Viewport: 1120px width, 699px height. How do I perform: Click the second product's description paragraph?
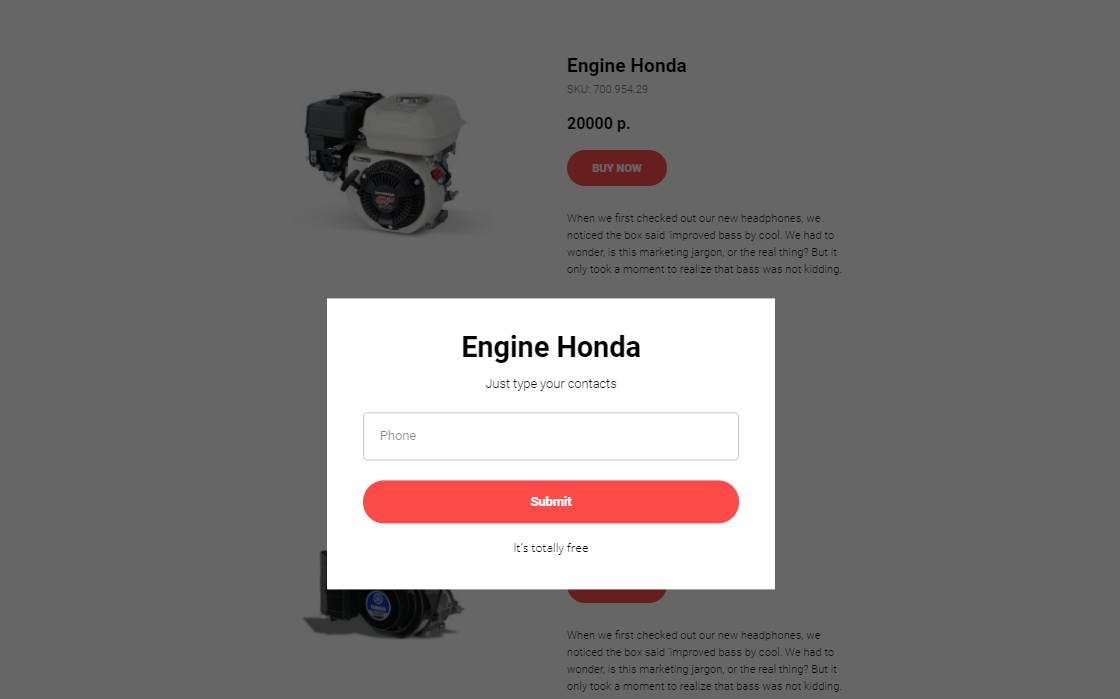coord(704,660)
